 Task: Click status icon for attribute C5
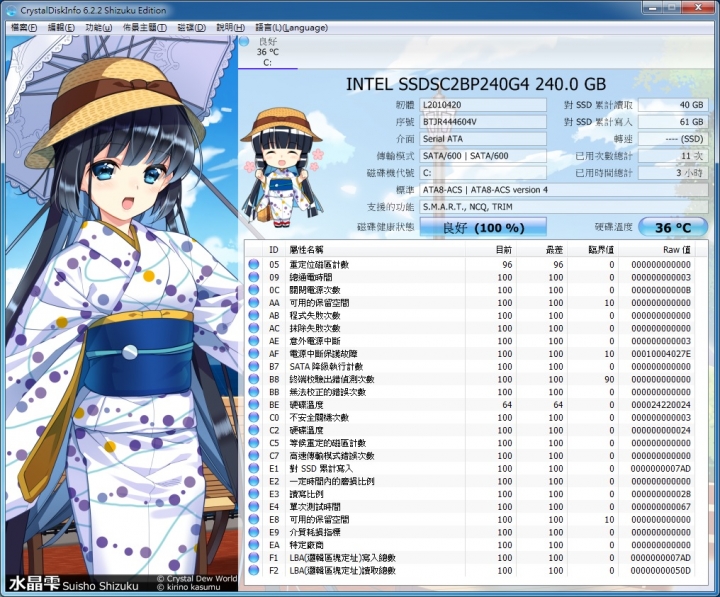253,443
